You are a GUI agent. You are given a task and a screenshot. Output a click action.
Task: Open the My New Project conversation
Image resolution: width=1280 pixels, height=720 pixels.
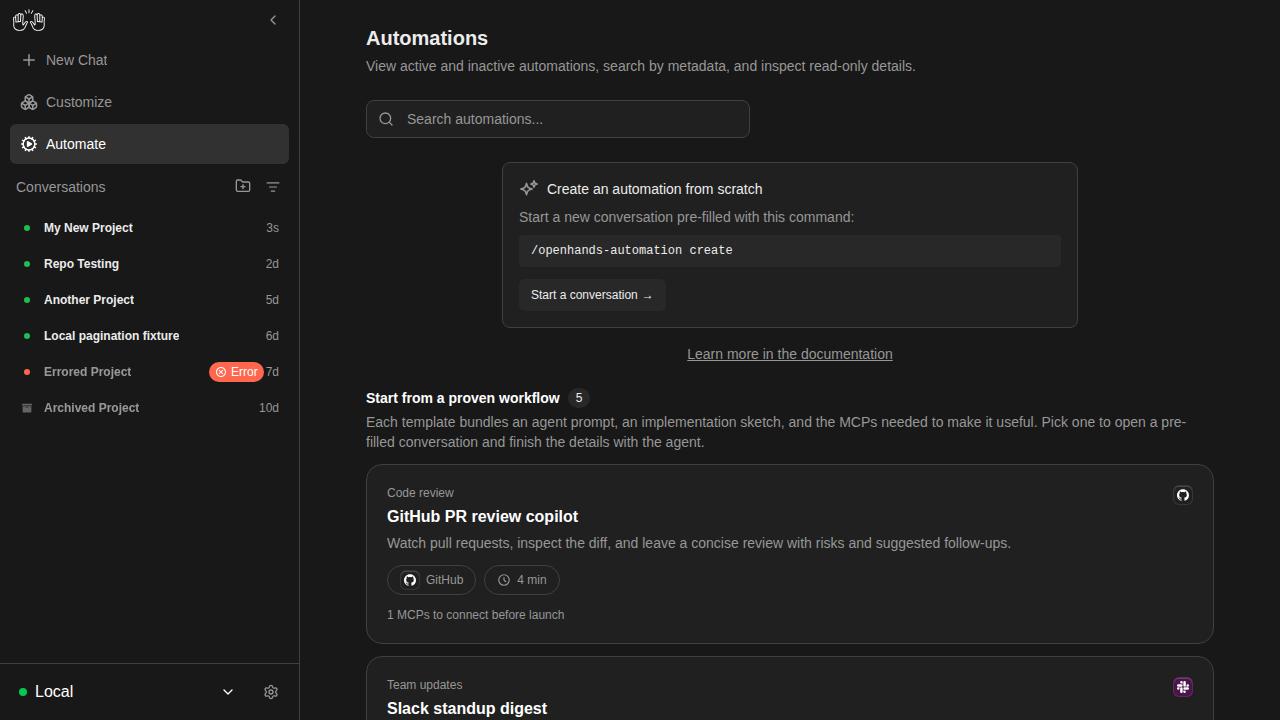149,228
